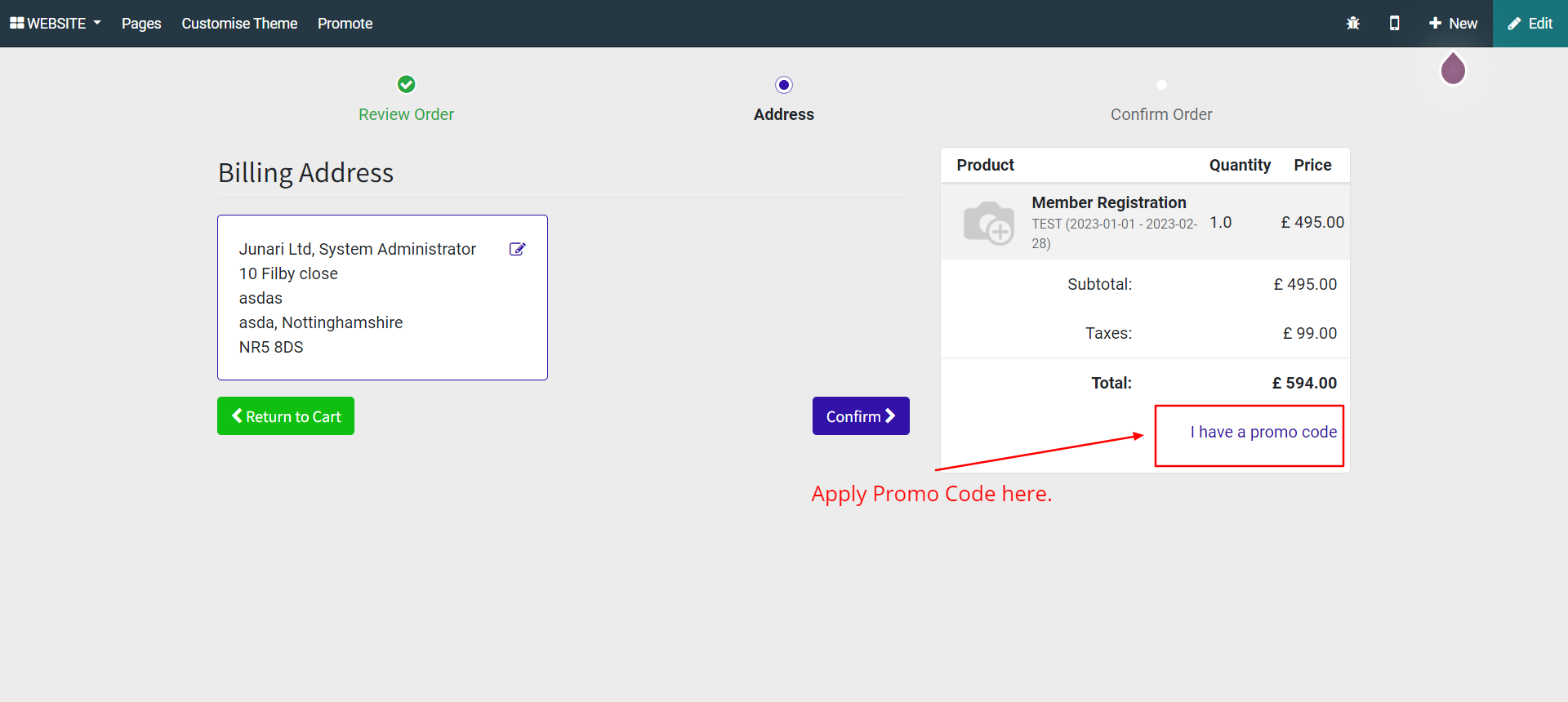1568x702 pixels.
Task: Click the New content button
Action: pyautogui.click(x=1453, y=24)
